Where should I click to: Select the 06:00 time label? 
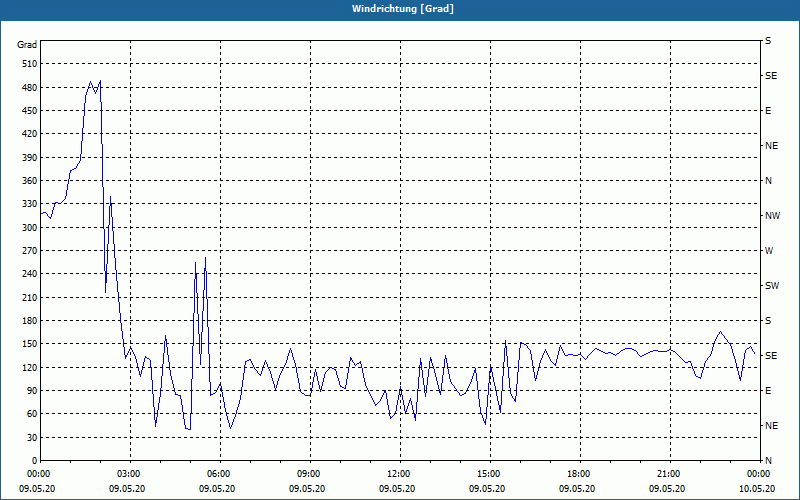click(220, 474)
